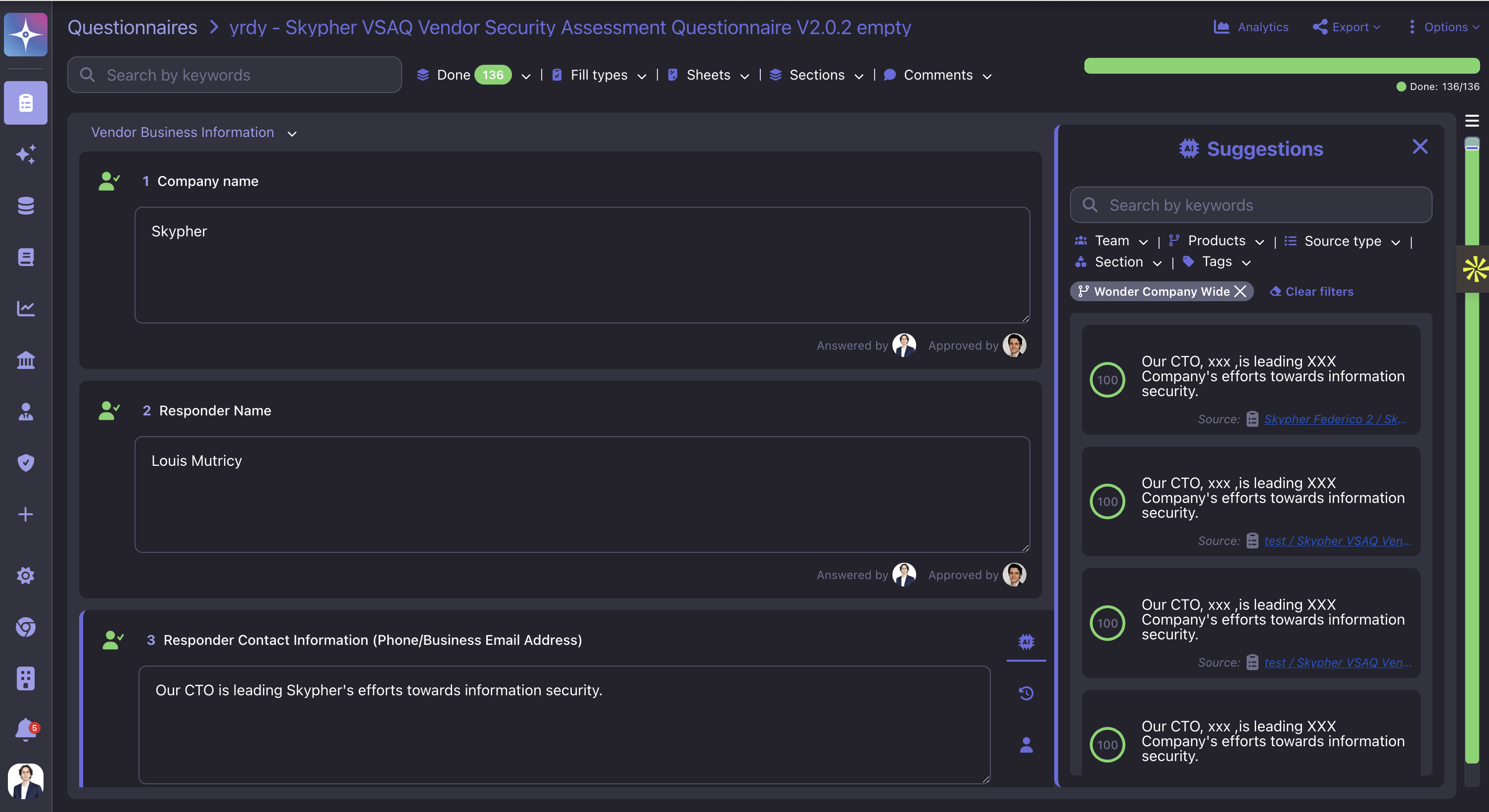Viewport: 1489px width, 812px height.
Task: Open the hamburger menu above the scrollbar
Action: [1472, 121]
